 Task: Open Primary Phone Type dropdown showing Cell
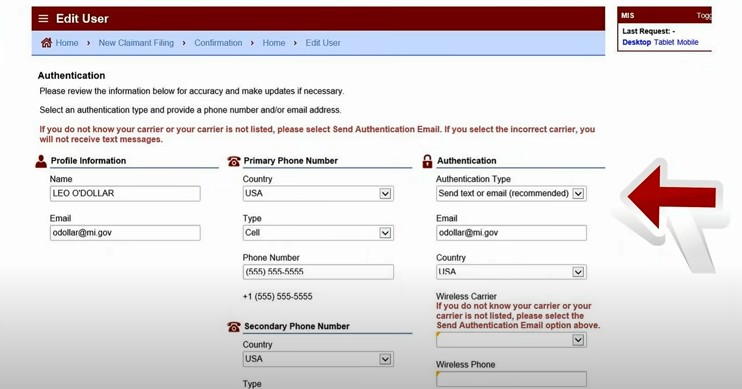[318, 233]
